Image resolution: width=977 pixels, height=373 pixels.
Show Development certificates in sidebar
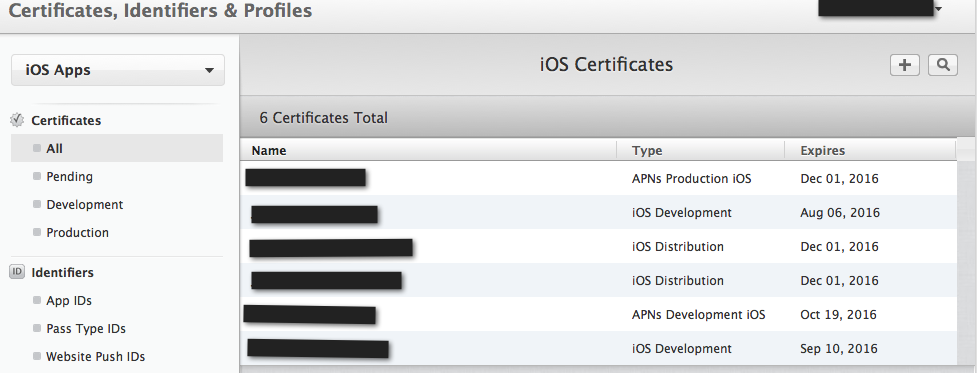84,204
